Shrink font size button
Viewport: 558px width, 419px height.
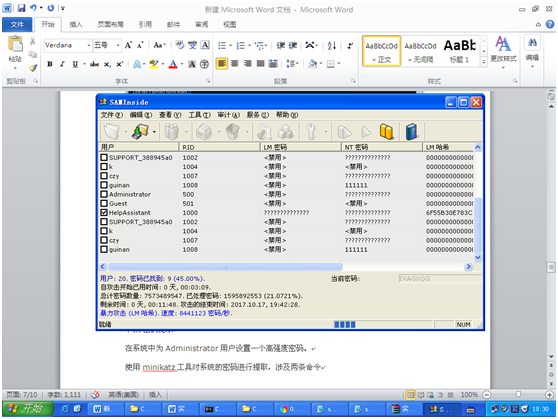[140, 45]
